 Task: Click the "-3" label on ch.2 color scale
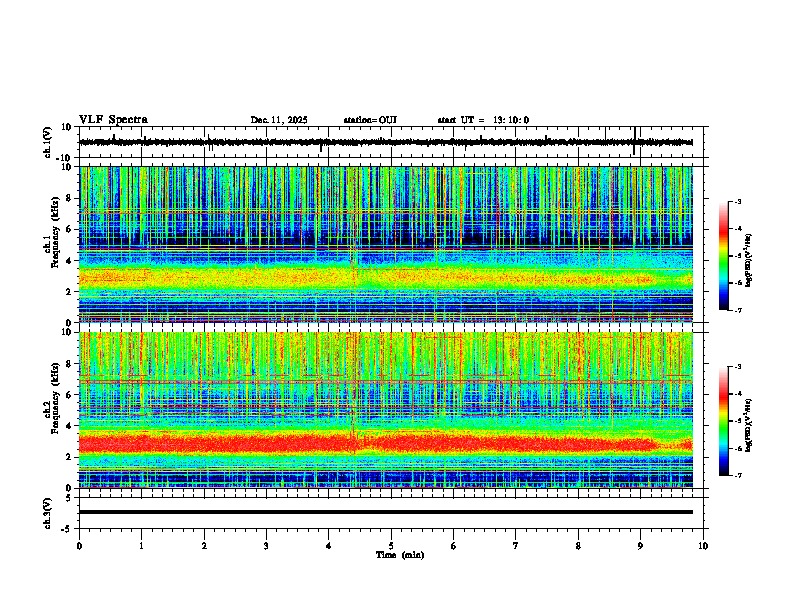click(737, 367)
